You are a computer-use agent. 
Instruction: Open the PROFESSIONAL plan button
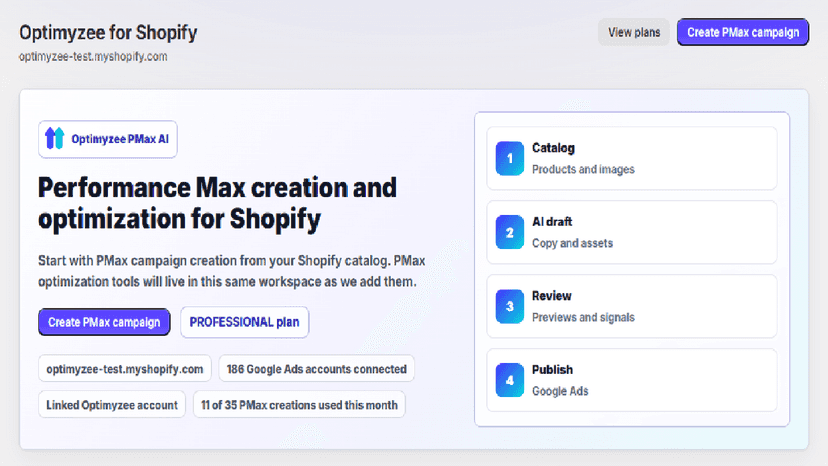point(244,322)
